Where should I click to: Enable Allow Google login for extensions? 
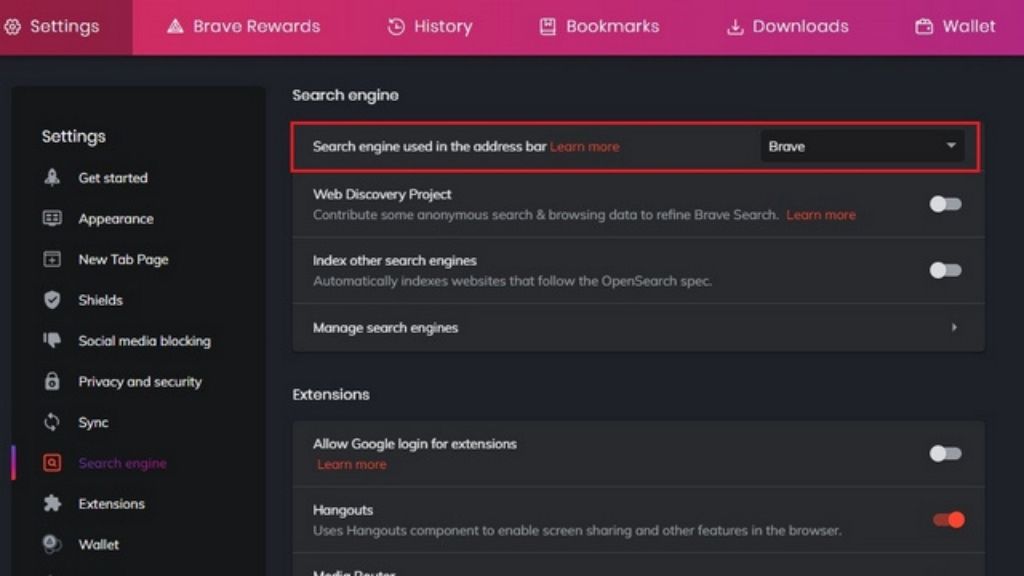(945, 454)
